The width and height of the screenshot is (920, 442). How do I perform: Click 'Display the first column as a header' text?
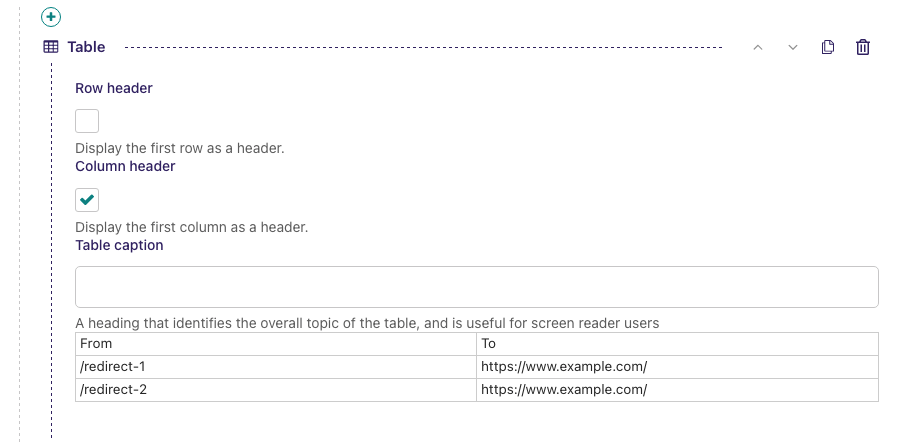(x=191, y=227)
